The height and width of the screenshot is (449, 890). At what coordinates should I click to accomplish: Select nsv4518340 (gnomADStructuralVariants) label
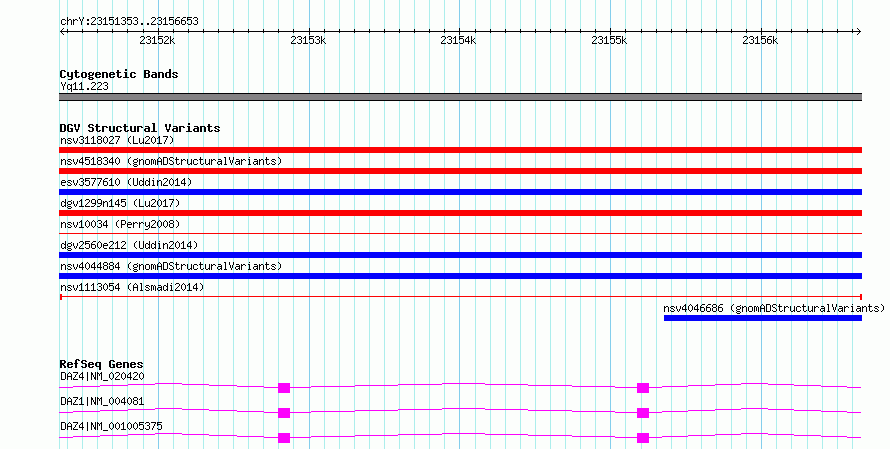click(171, 161)
